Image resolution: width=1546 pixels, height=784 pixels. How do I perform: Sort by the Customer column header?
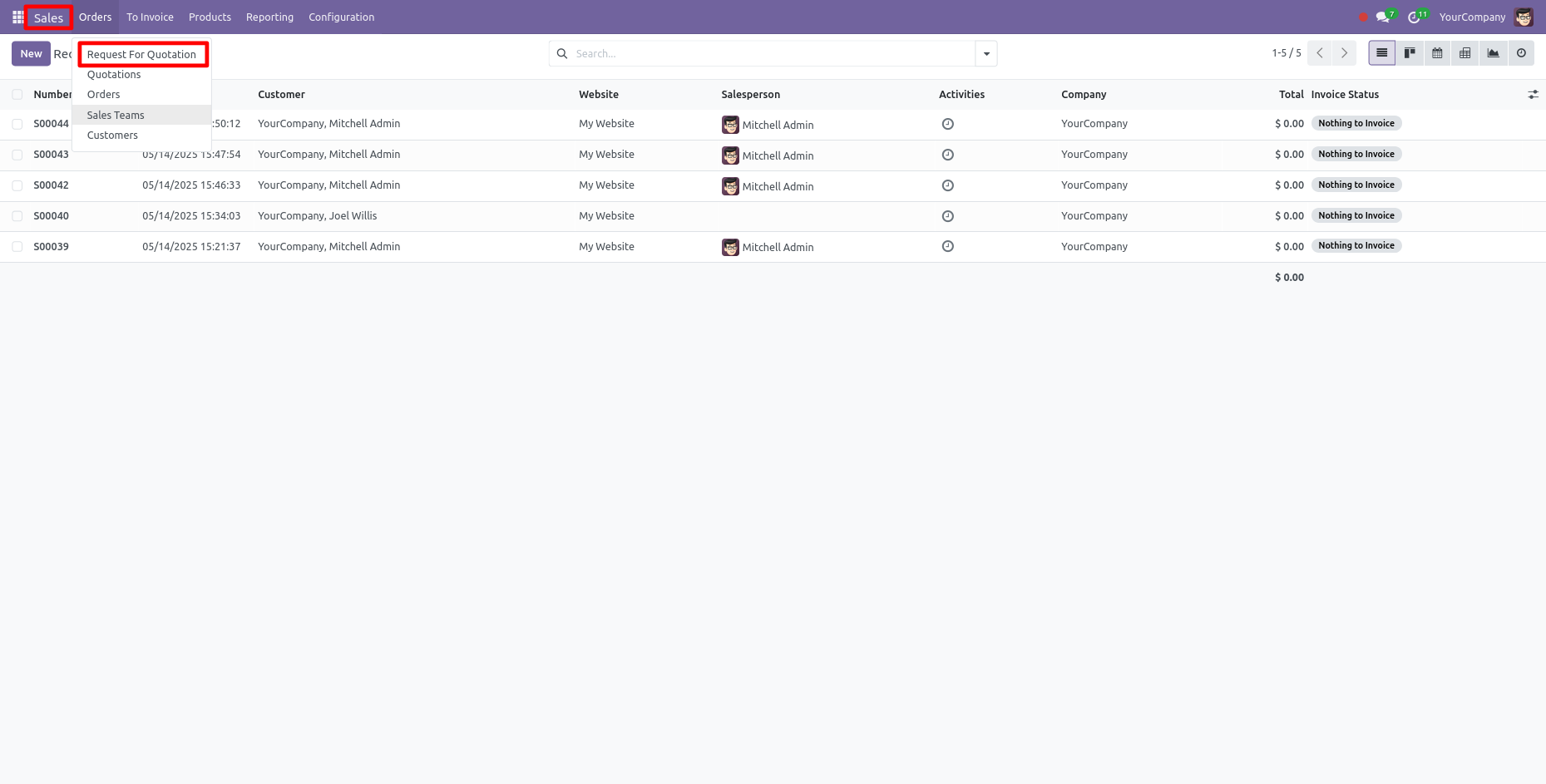point(281,95)
